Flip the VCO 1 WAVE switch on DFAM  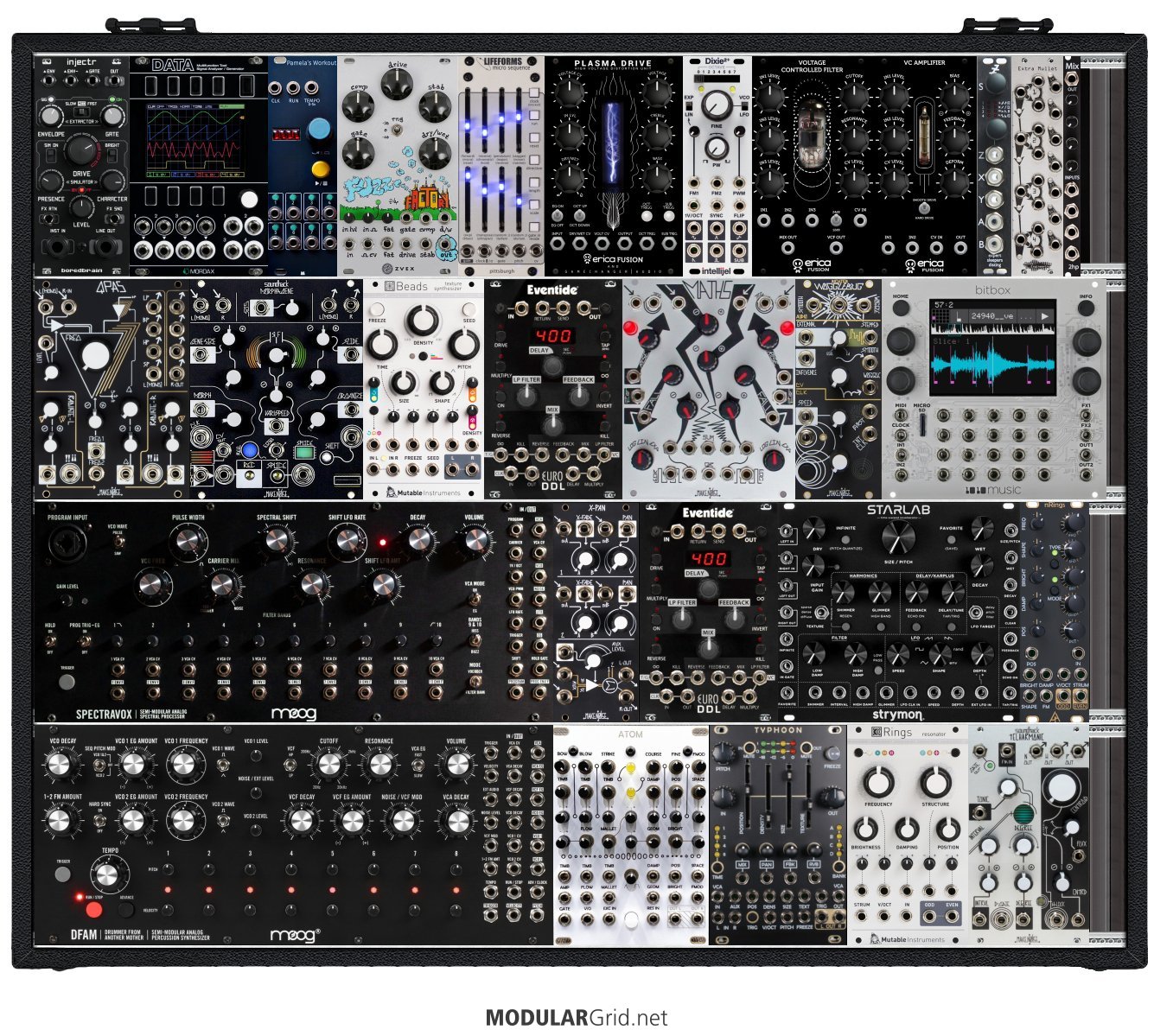tap(224, 764)
